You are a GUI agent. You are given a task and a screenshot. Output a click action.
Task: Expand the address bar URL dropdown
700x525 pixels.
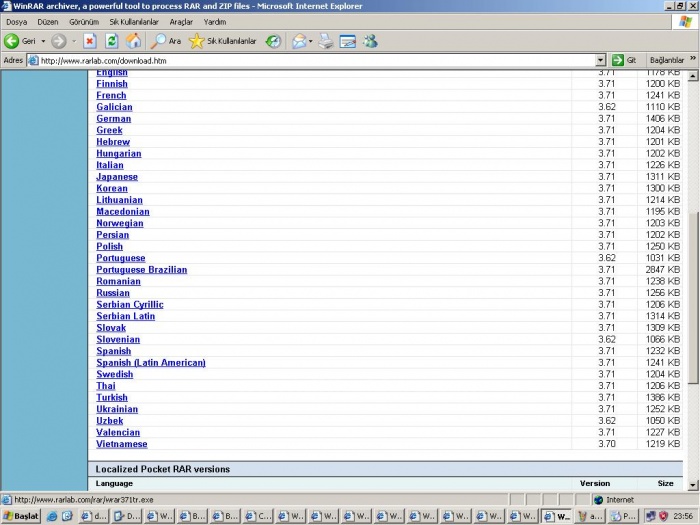point(600,60)
